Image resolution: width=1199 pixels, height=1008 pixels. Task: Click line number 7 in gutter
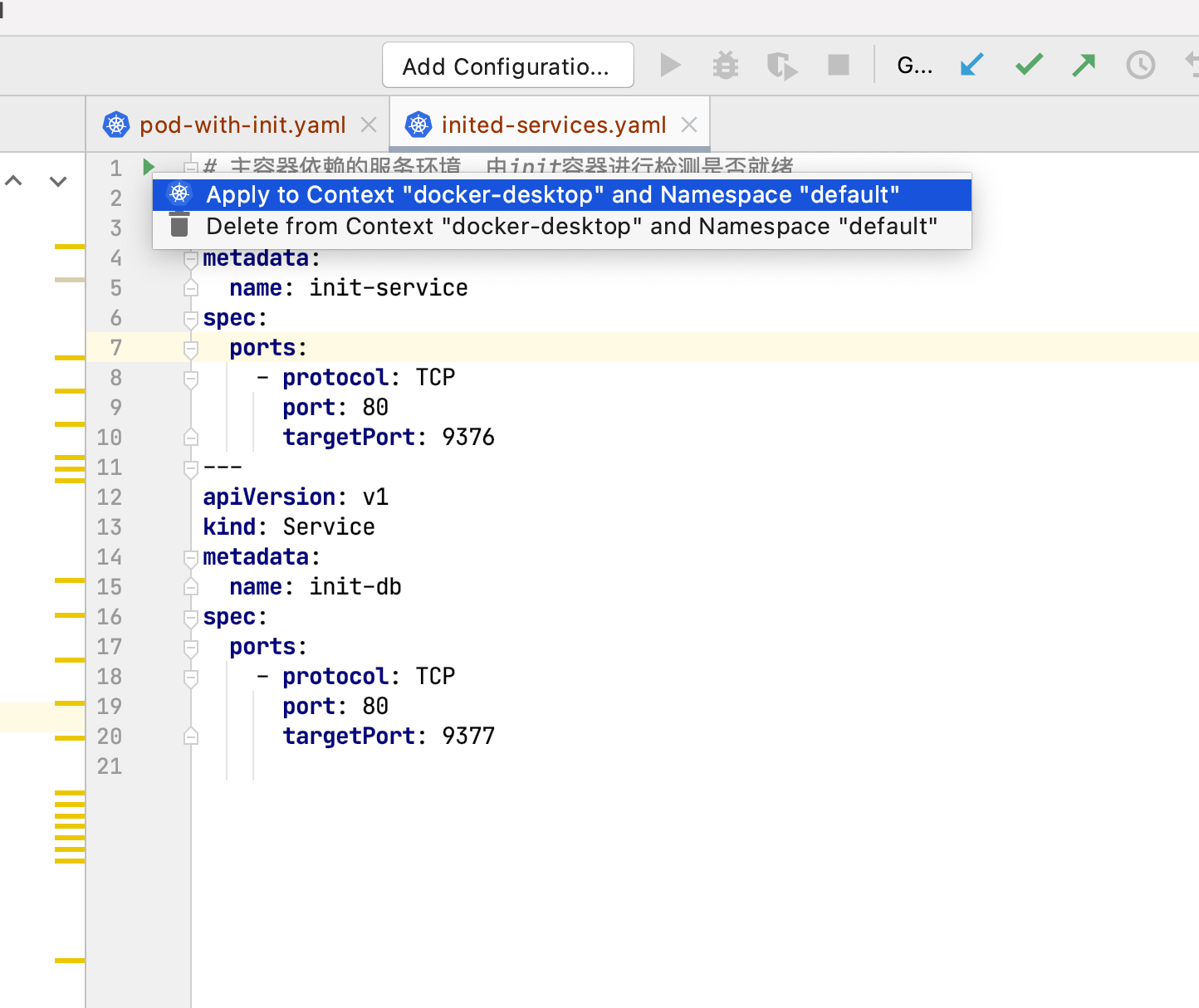point(116,348)
